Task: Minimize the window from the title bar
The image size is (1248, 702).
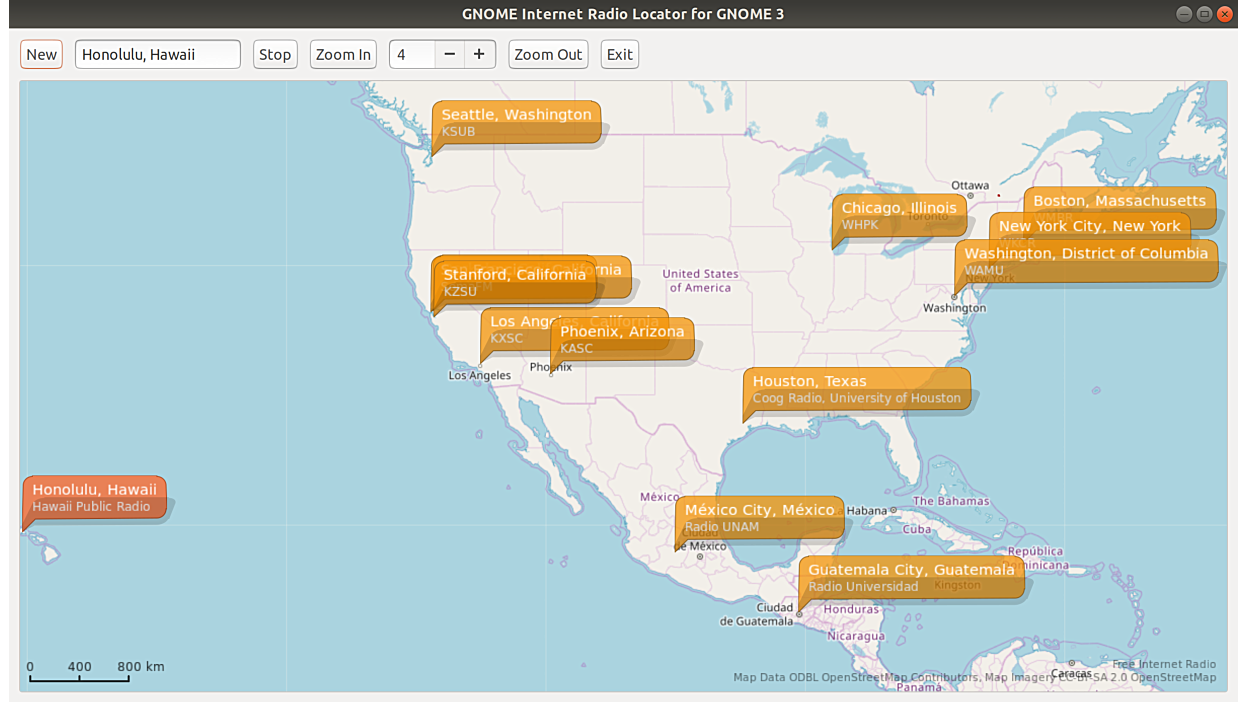Action: [1183, 14]
